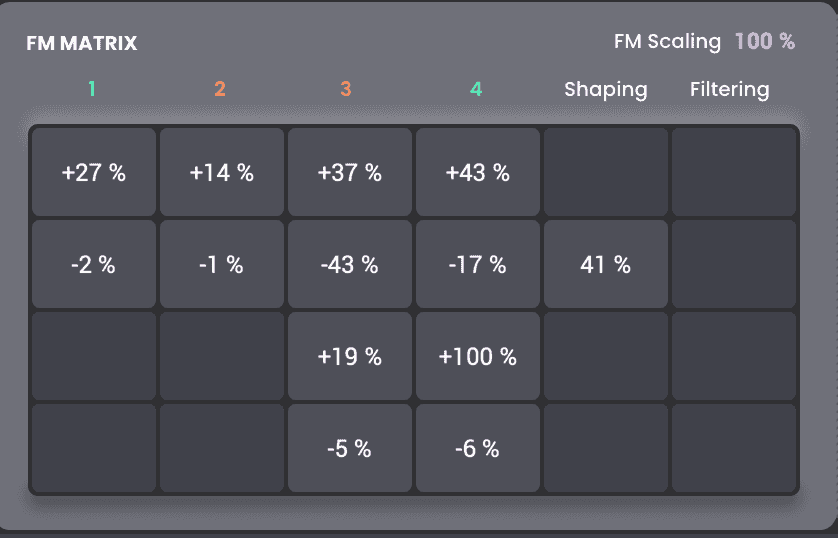The width and height of the screenshot is (838, 538).
Task: Click the Filtering column header
Action: pyautogui.click(x=729, y=89)
